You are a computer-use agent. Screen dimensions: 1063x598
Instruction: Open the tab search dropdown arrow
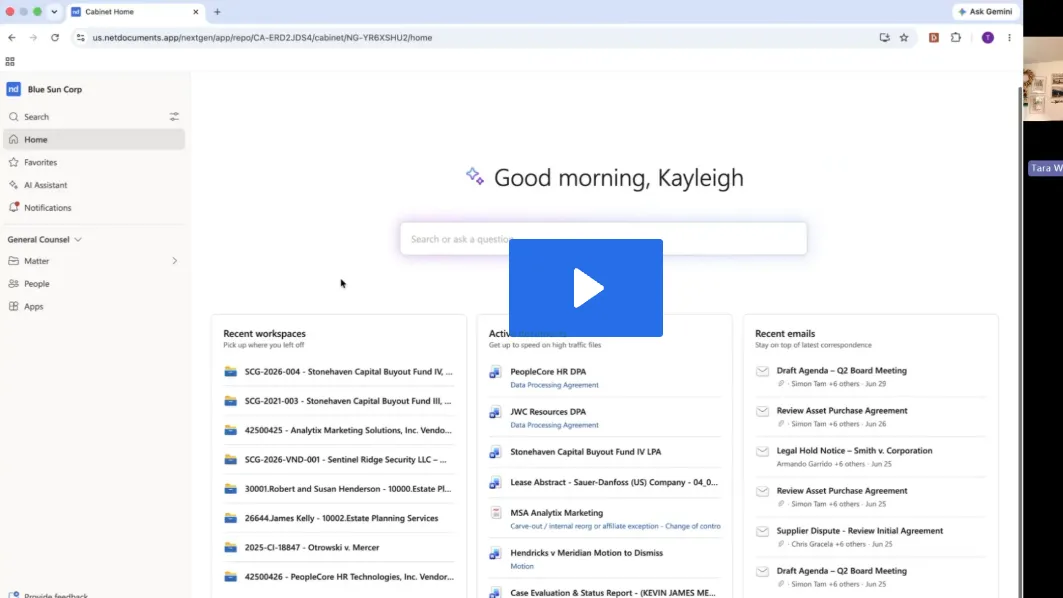54,12
